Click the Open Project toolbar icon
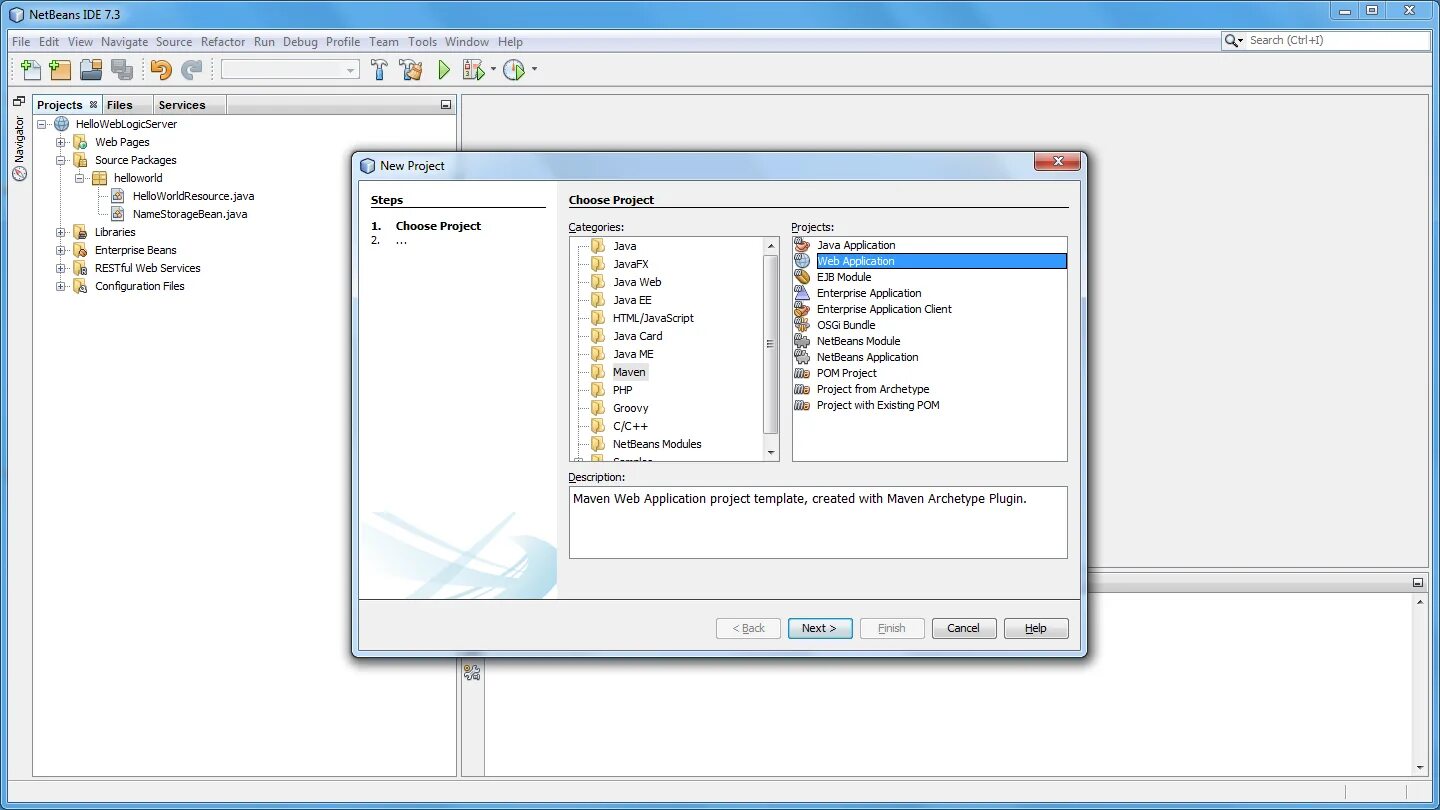 coord(92,70)
